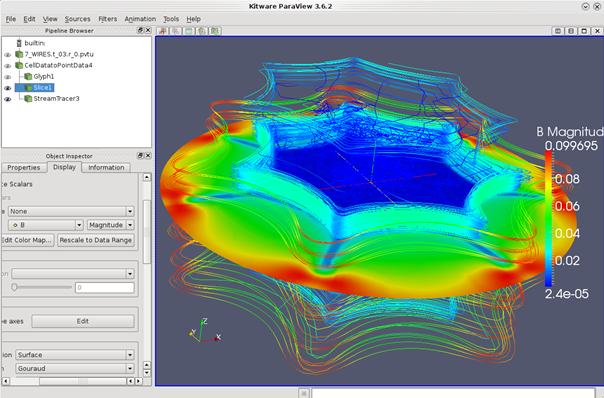Float the Object Inspector panel

[141, 156]
